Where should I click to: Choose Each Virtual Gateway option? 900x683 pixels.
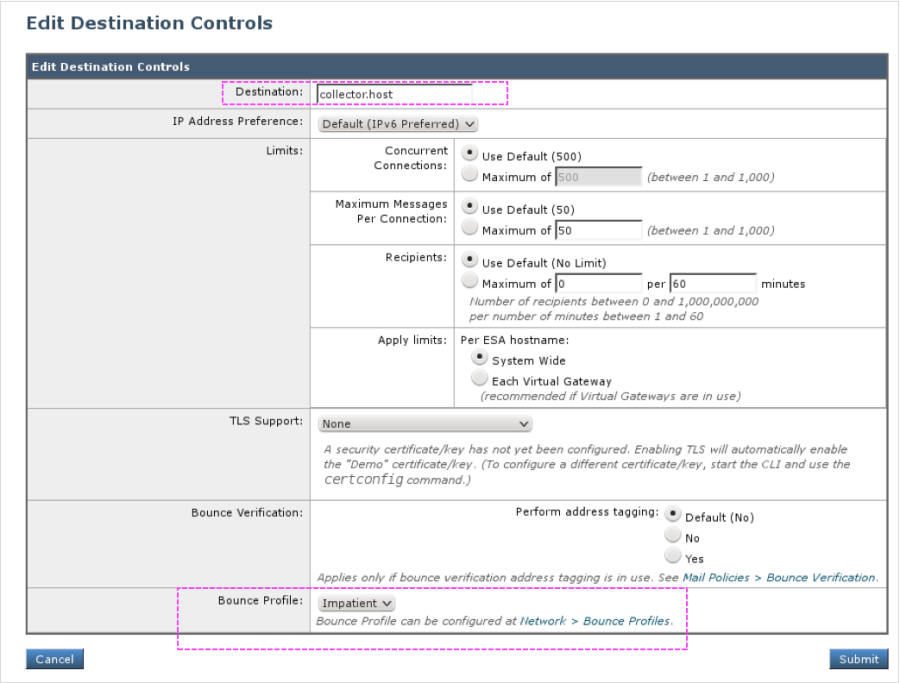(480, 379)
